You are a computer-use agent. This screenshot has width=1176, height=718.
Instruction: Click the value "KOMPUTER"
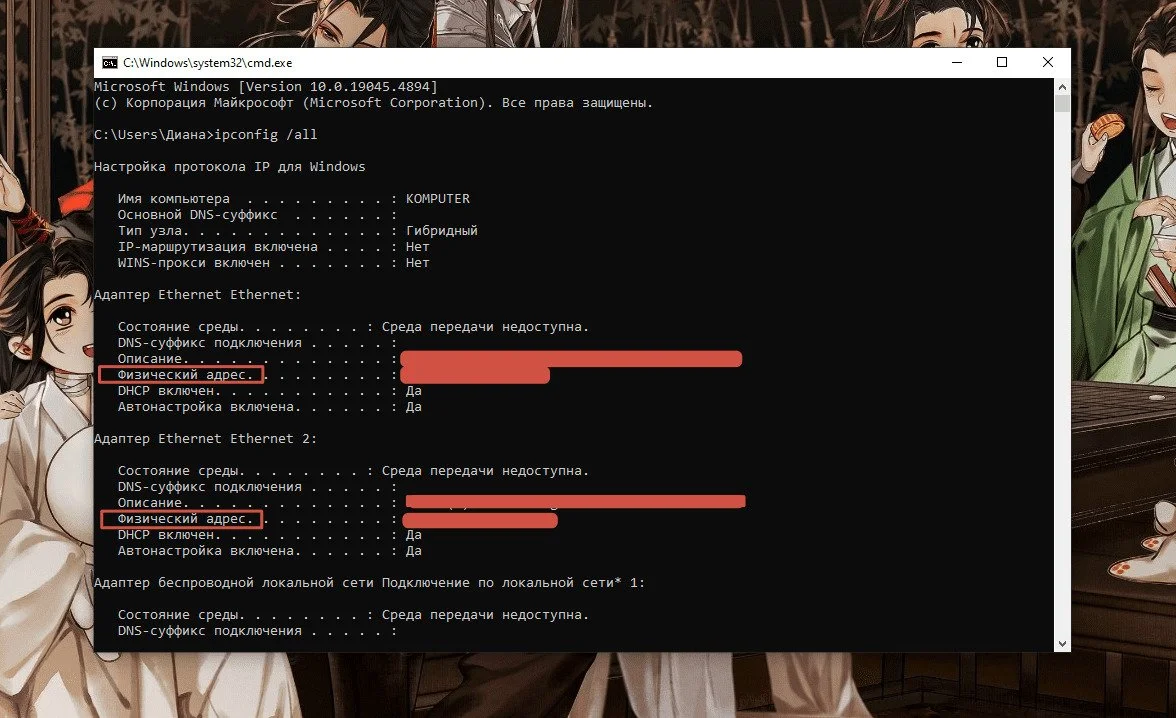438,199
